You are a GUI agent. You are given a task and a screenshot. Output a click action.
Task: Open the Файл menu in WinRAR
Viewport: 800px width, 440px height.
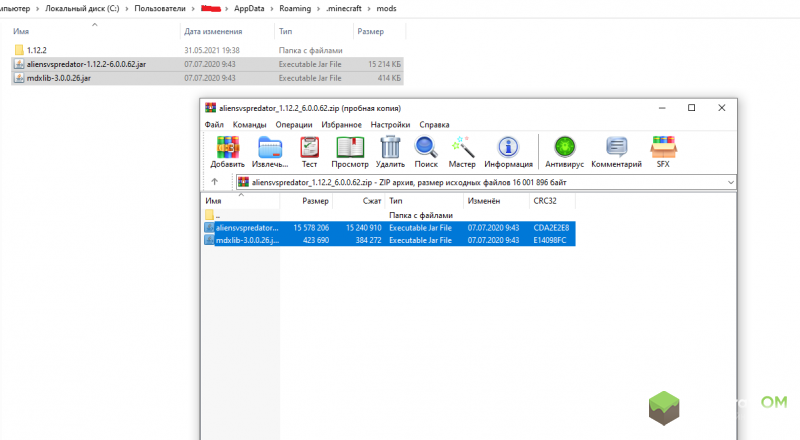tap(214, 125)
